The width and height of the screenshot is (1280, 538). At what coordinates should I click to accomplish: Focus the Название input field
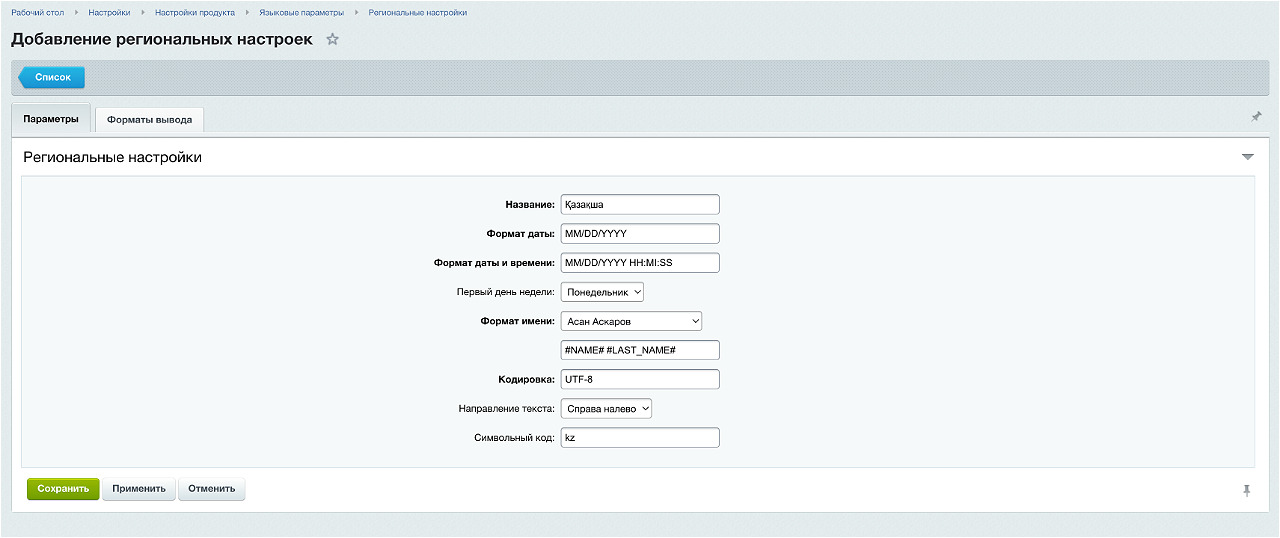(640, 204)
